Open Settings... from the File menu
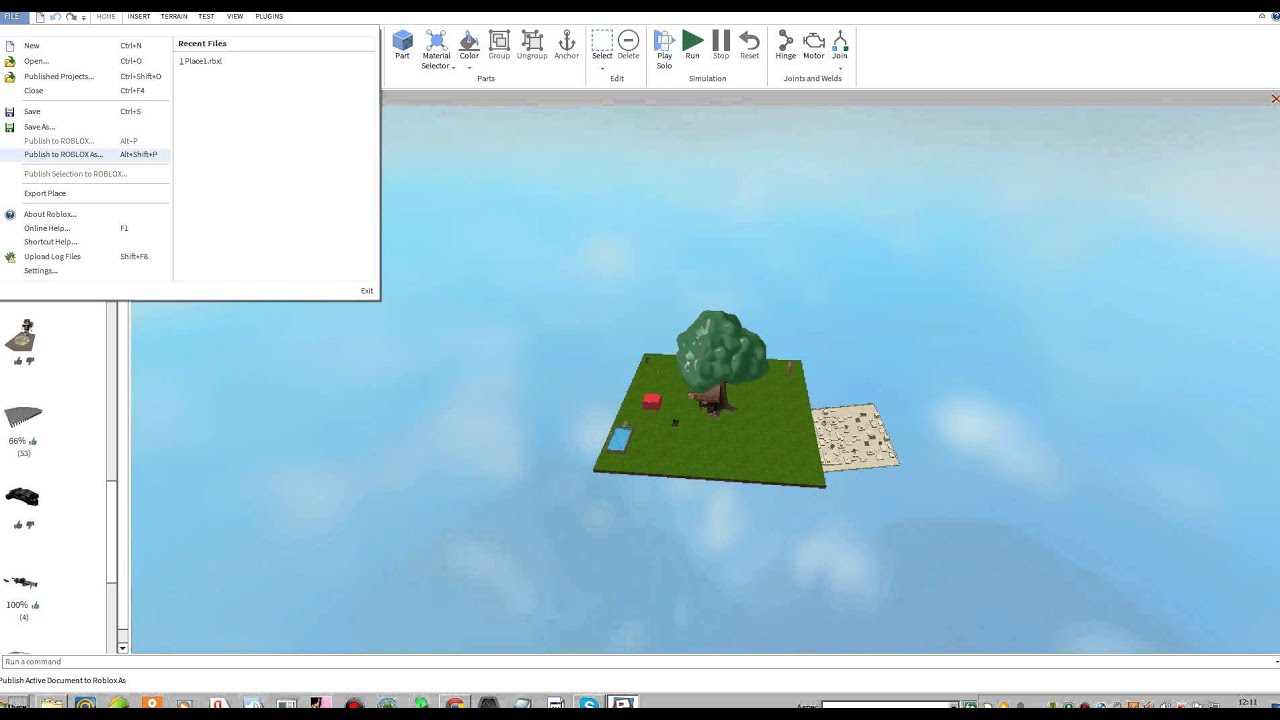Image resolution: width=1280 pixels, height=720 pixels. [86, 271]
